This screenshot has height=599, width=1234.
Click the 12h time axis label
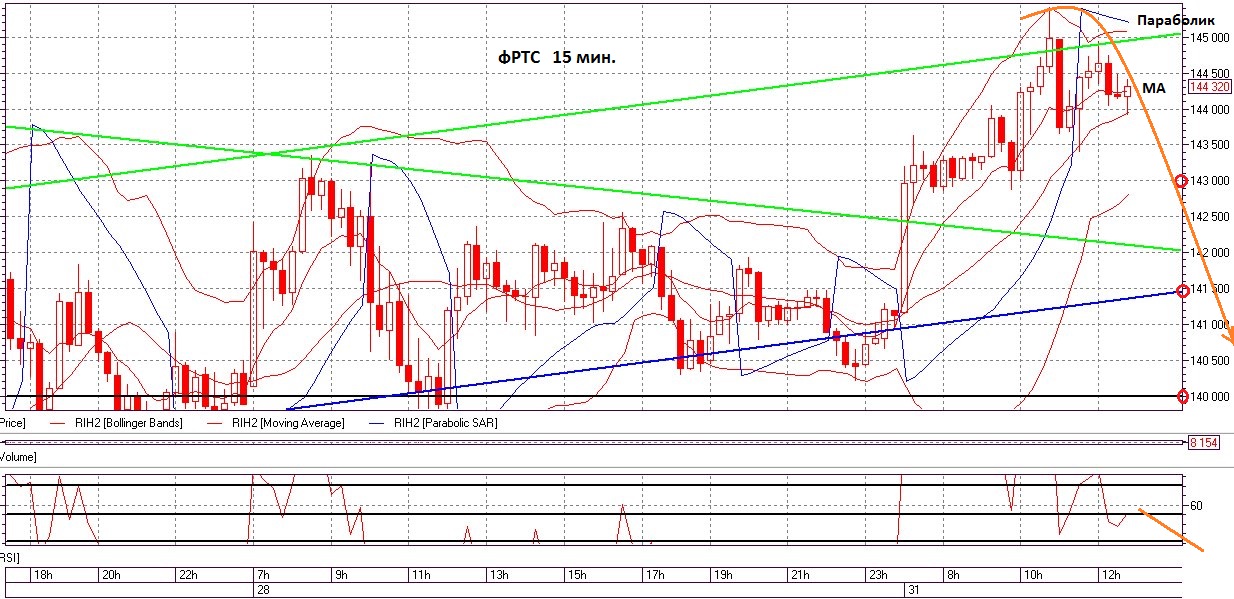(x=1110, y=575)
